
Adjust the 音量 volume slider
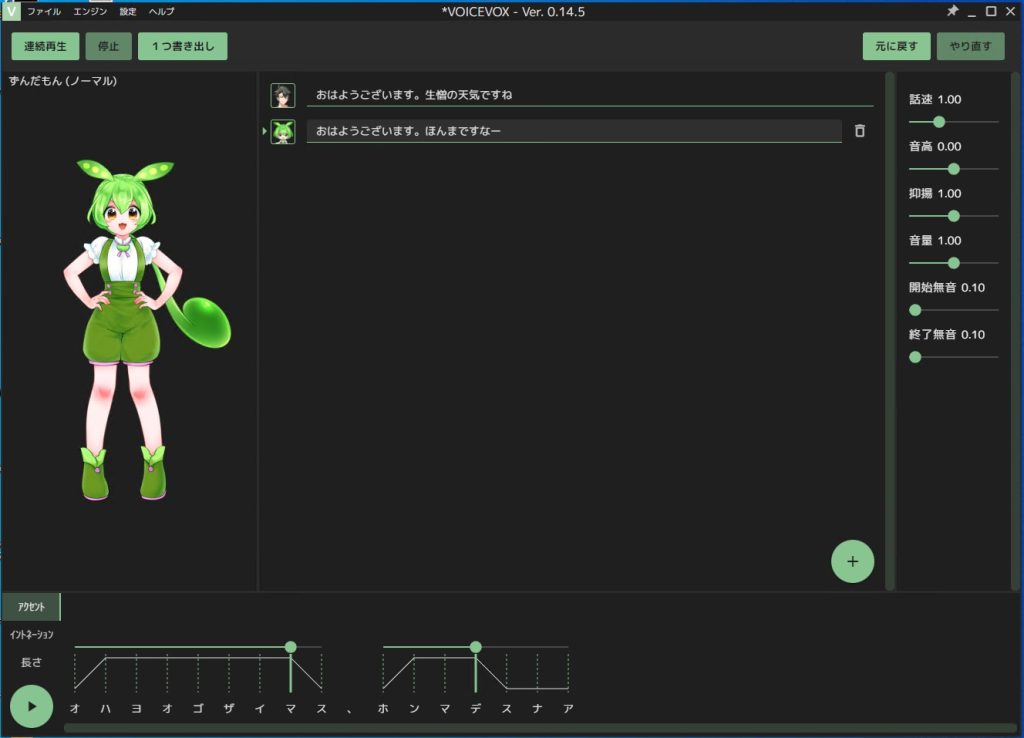(953, 263)
